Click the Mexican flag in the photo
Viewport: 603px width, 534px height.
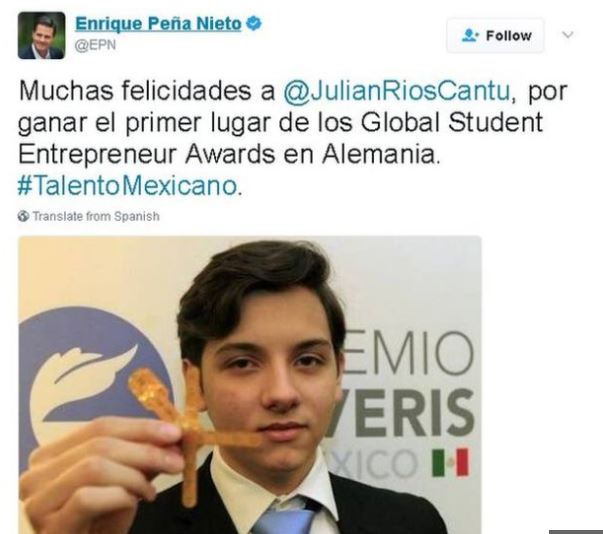pos(450,462)
